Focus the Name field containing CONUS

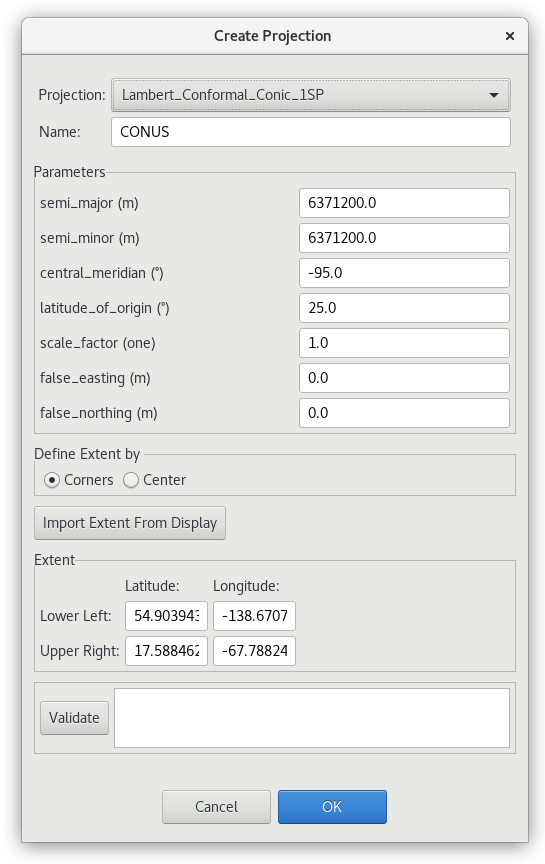[311, 132]
